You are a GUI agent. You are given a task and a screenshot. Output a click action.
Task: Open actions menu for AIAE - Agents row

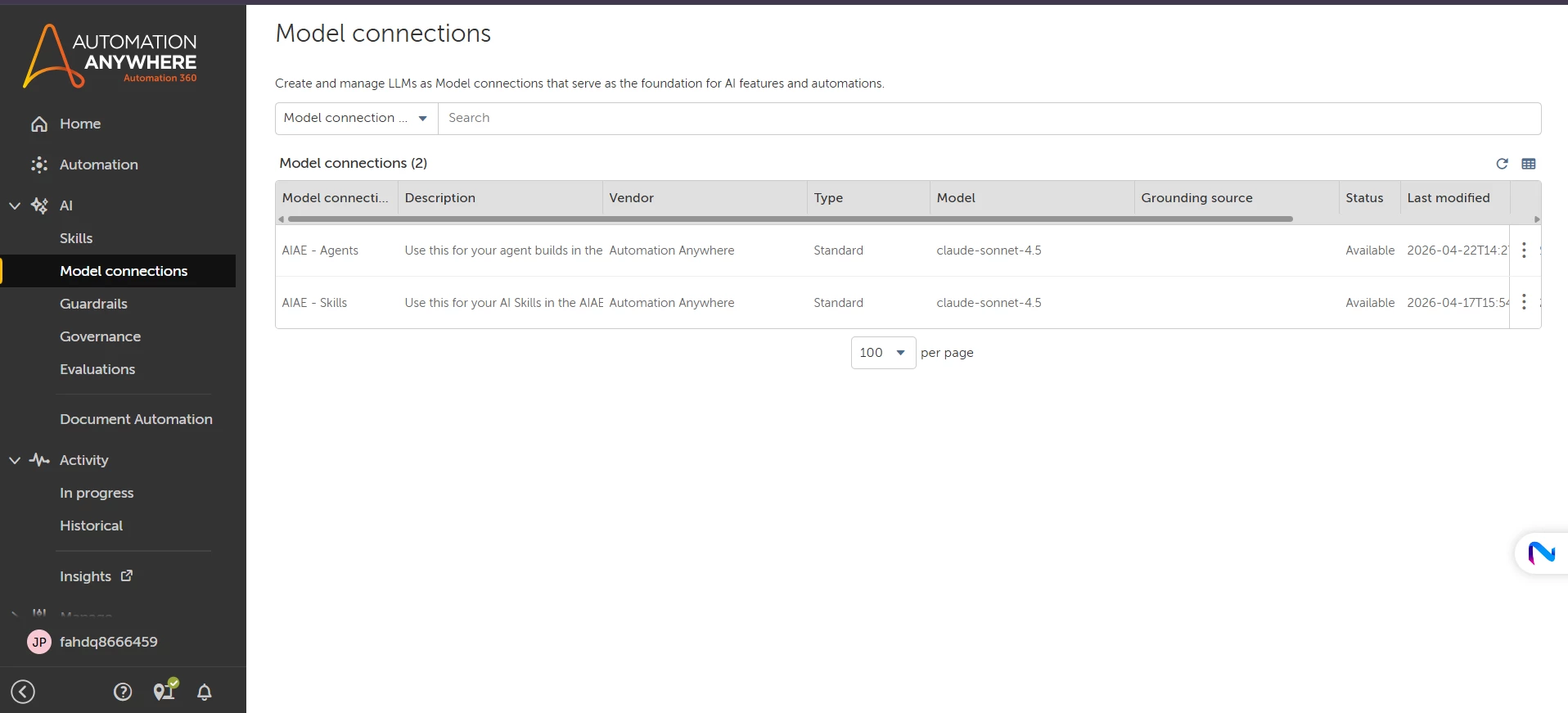1524,250
